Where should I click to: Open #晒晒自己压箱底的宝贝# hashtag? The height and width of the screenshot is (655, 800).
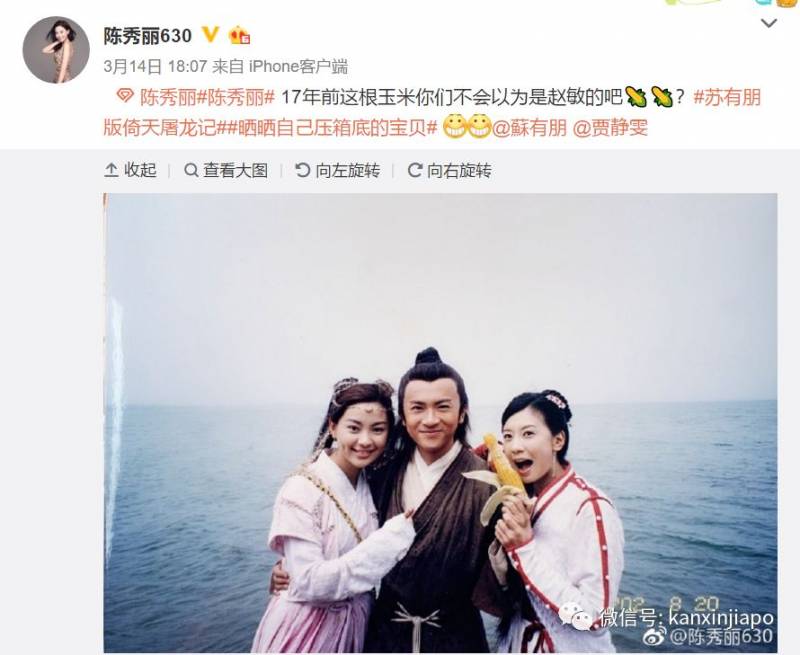point(328,128)
